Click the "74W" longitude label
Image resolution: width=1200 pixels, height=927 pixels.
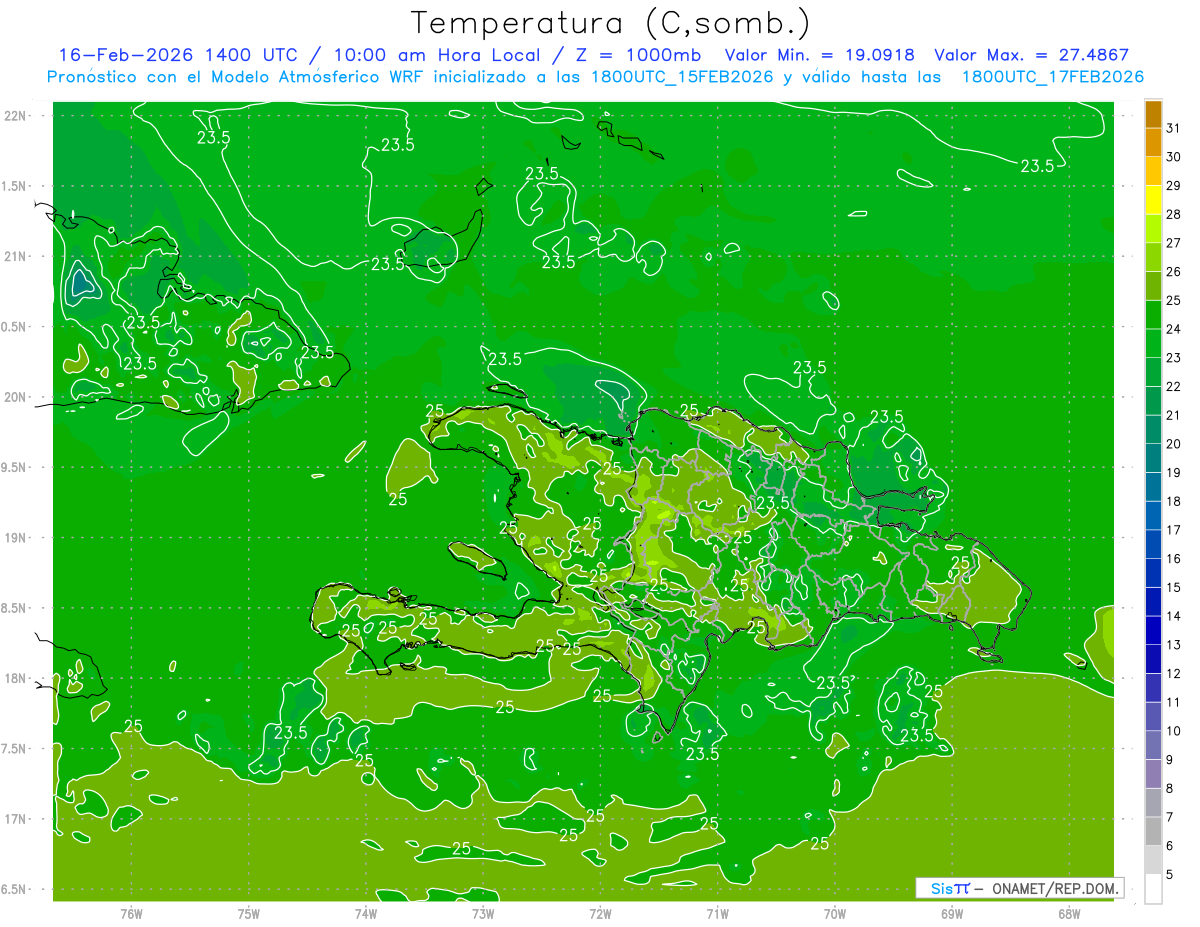[366, 913]
